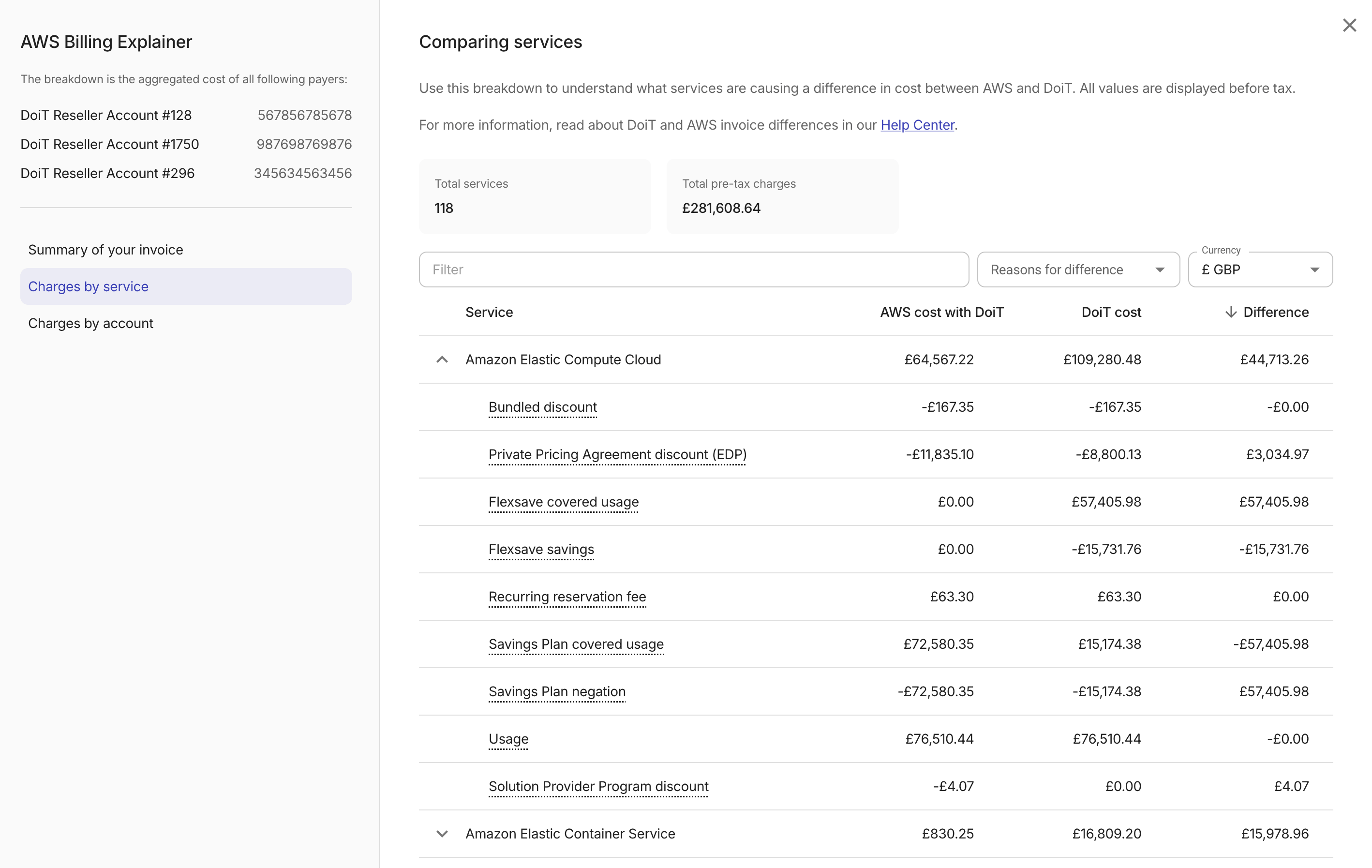The width and height of the screenshot is (1372, 868).
Task: Click the £830.25 Container Service AWS cost
Action: point(948,834)
